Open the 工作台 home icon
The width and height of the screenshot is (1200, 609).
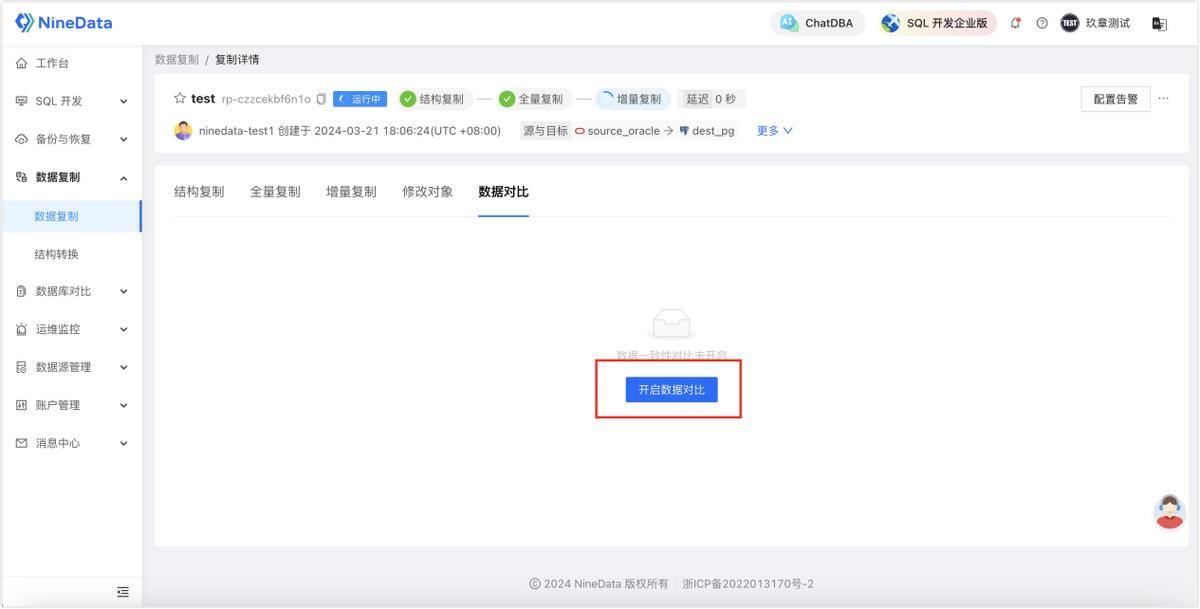point(22,63)
